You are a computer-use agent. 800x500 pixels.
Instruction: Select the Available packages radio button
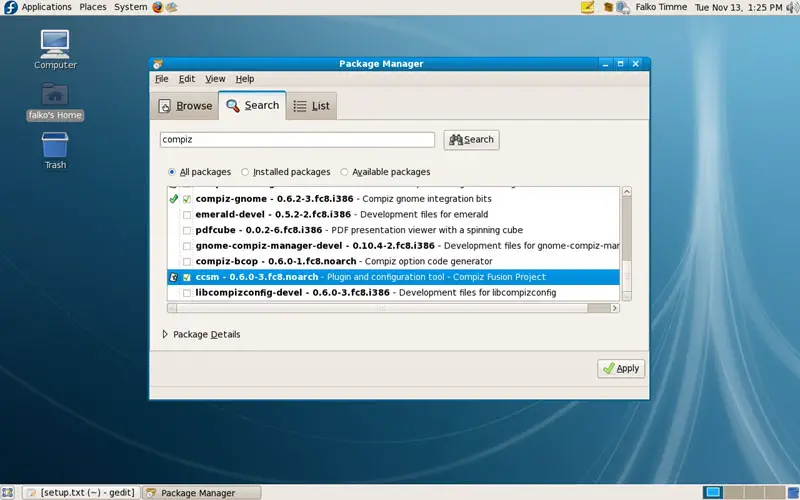click(x=344, y=172)
